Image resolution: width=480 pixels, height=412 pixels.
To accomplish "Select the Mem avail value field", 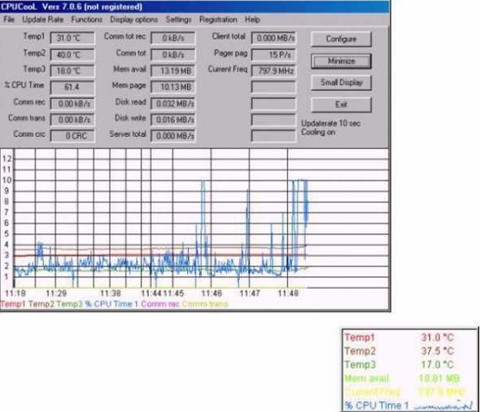I will (173, 71).
